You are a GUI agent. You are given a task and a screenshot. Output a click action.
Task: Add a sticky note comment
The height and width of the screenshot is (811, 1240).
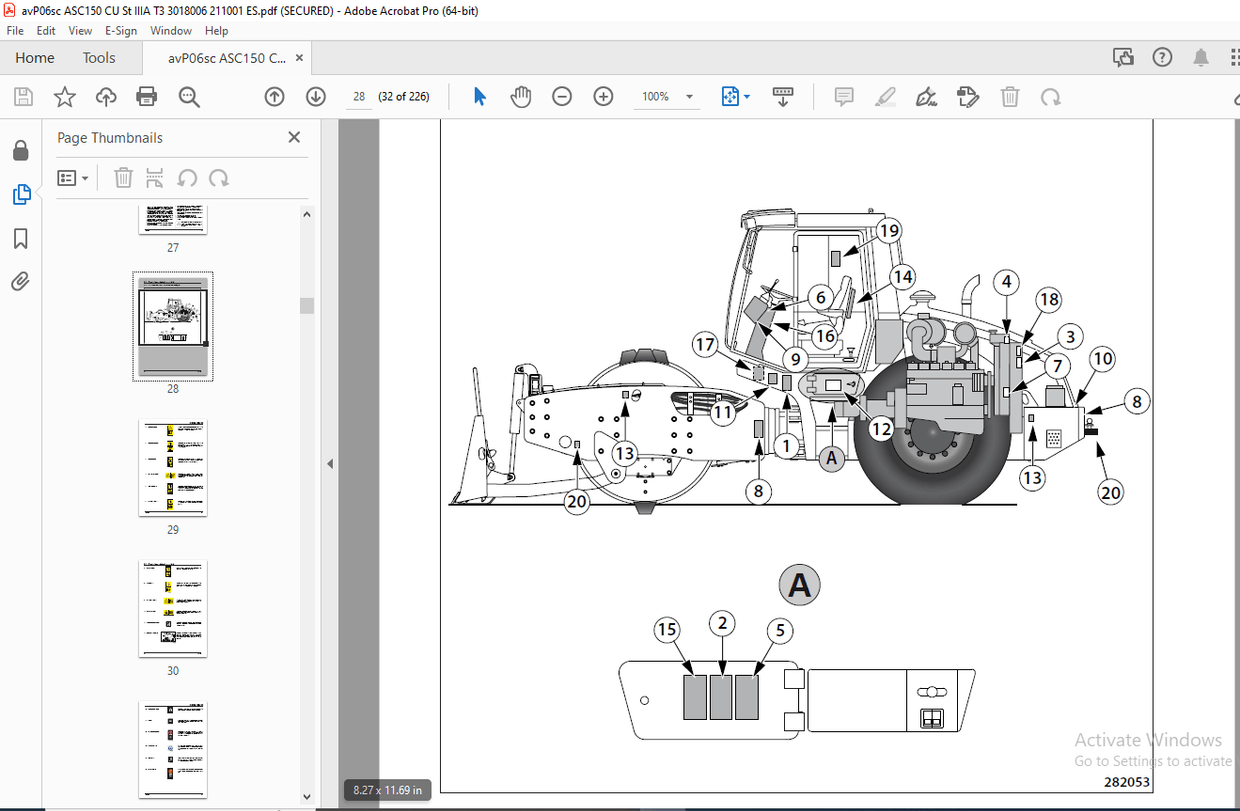coord(843,96)
